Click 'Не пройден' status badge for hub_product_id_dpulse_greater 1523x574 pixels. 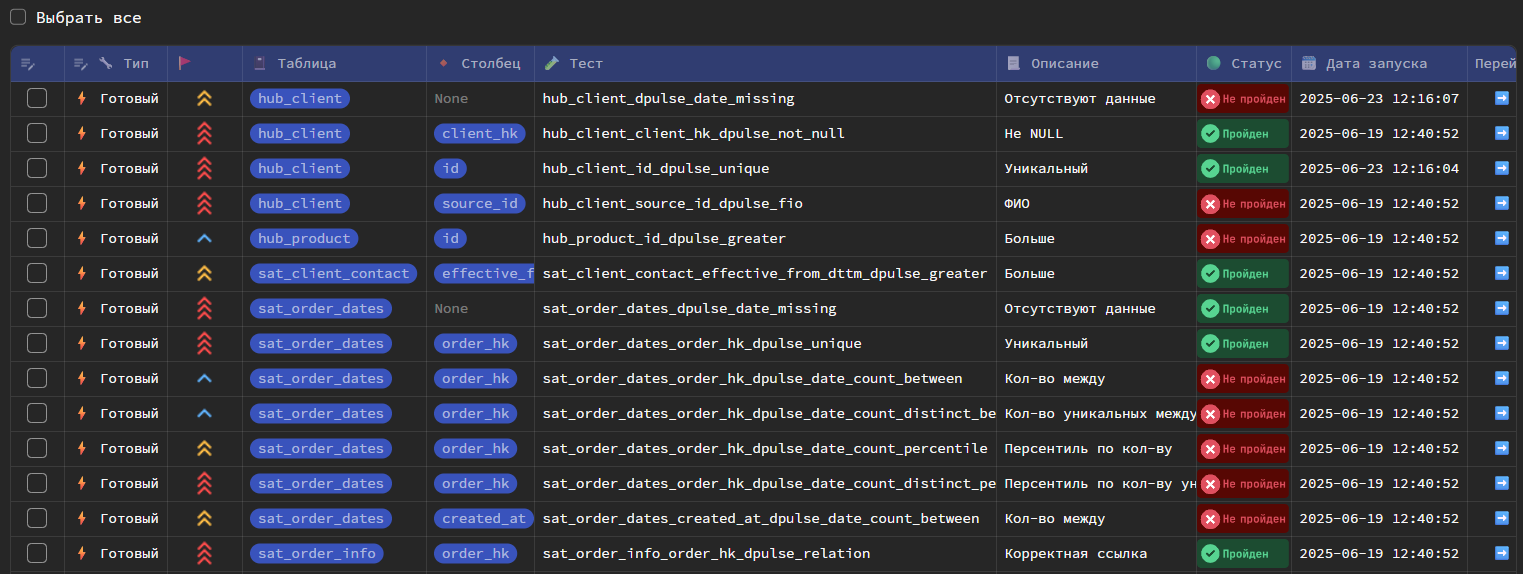(1243, 238)
